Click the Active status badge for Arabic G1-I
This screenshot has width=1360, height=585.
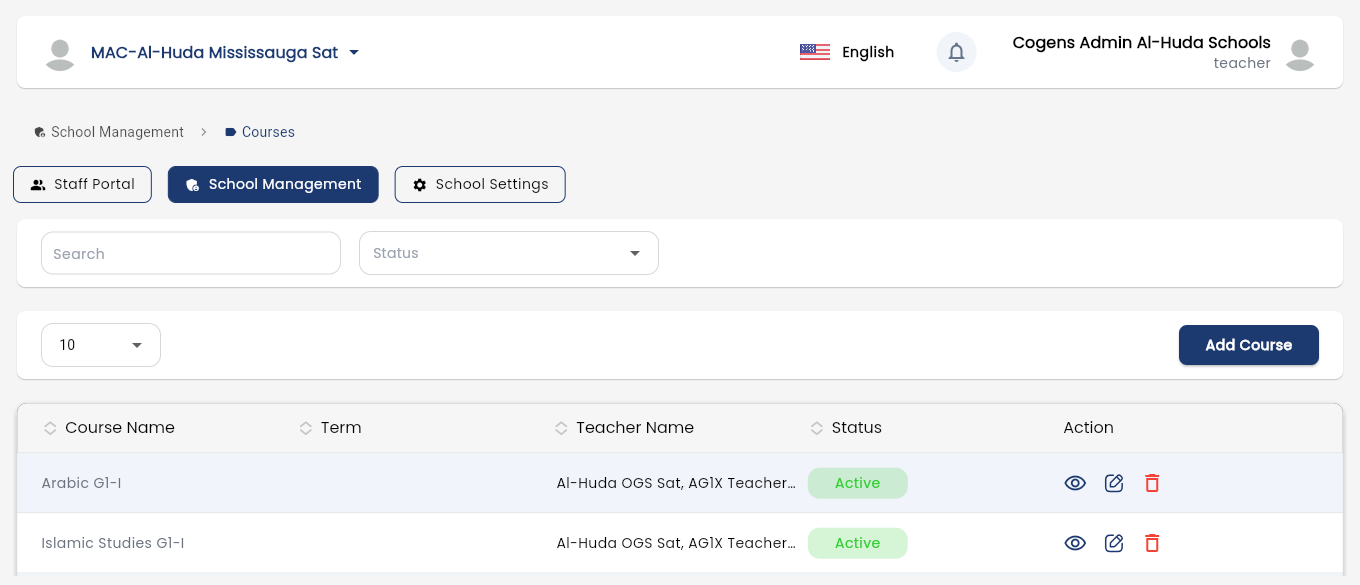coord(857,483)
